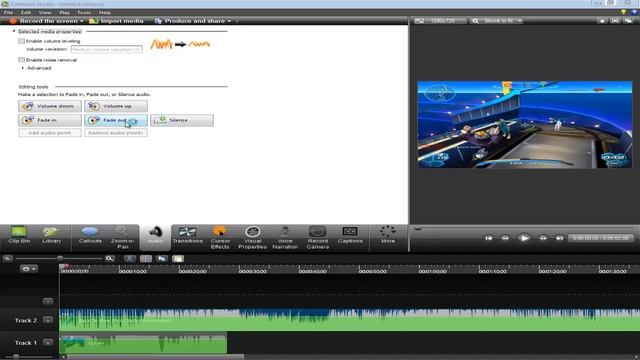Click the leftmost icon at the preview toolbar's right end

(602, 21)
